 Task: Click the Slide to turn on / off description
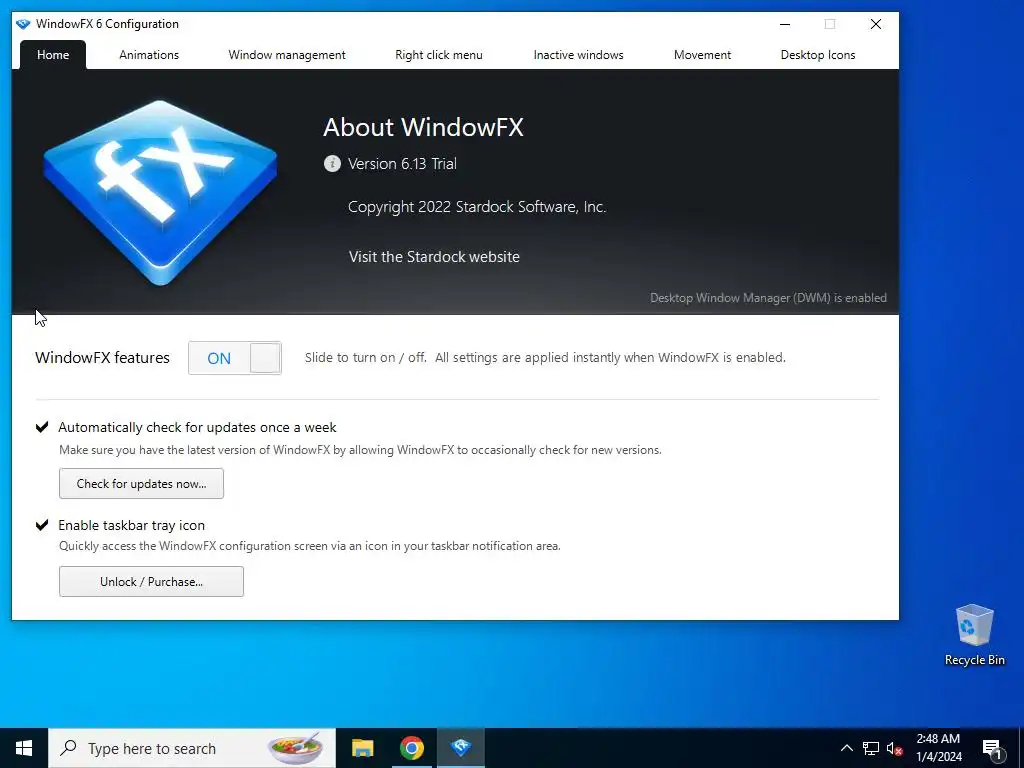545,357
